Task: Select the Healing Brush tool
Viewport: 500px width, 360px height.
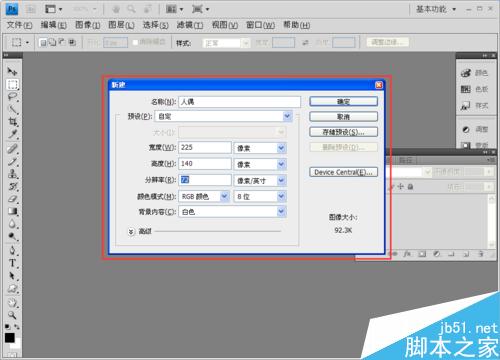Action: [12, 149]
